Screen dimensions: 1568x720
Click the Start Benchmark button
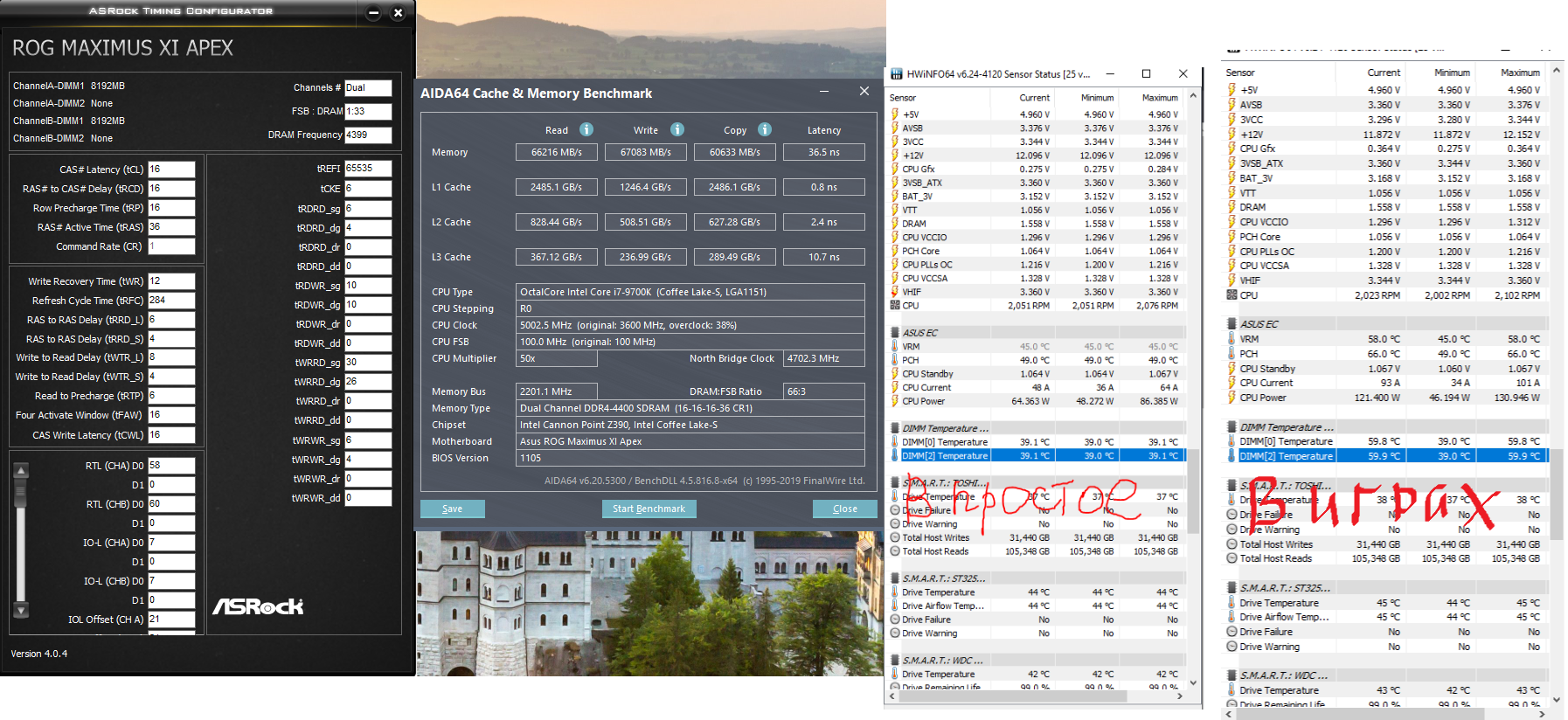click(x=649, y=509)
